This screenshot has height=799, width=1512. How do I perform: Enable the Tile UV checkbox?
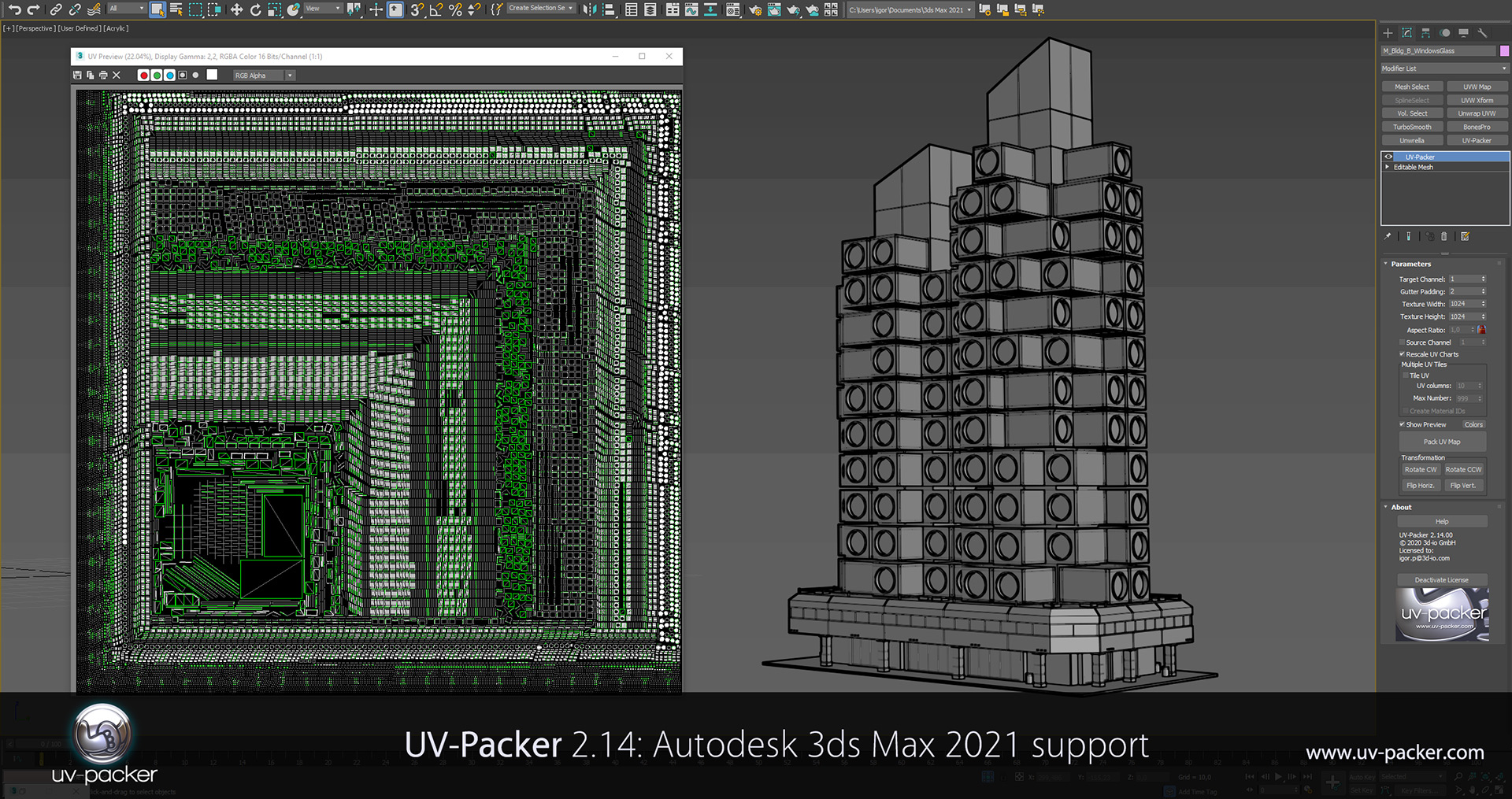coord(1406,375)
